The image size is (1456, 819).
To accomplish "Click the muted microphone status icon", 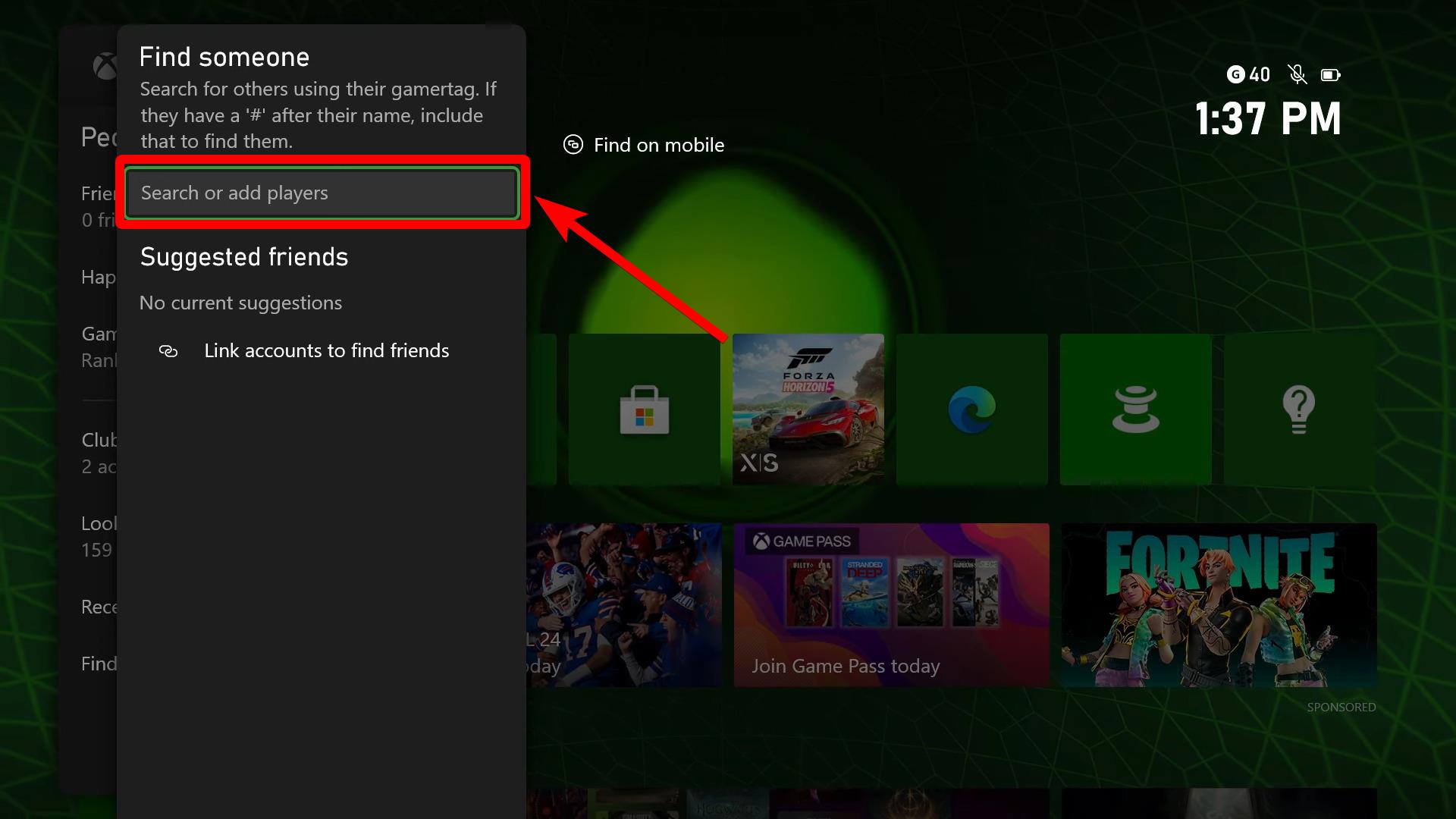I will 1297,74.
